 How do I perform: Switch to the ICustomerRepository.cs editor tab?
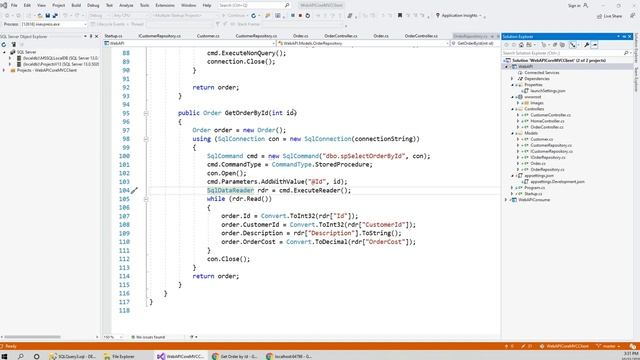[159, 36]
